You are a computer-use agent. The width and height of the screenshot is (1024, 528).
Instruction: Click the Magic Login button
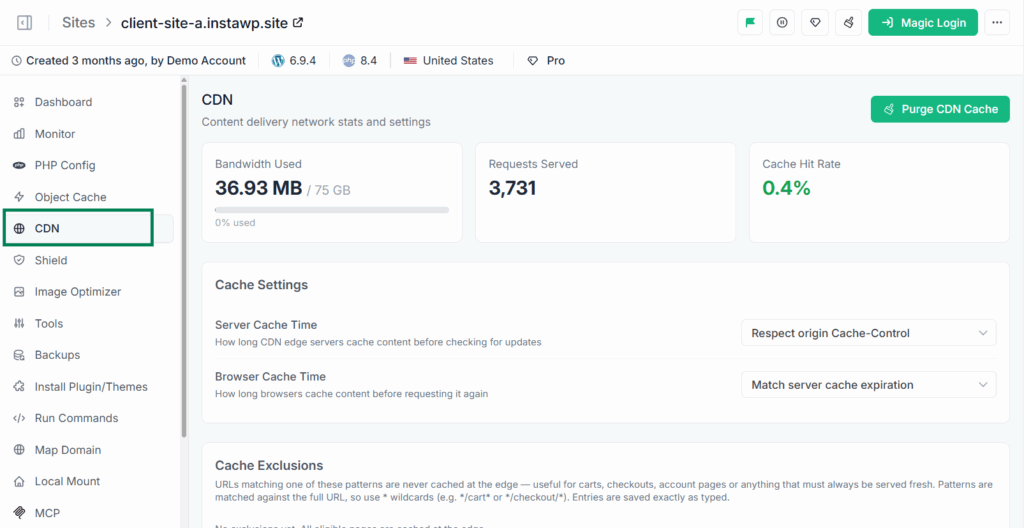coord(923,22)
